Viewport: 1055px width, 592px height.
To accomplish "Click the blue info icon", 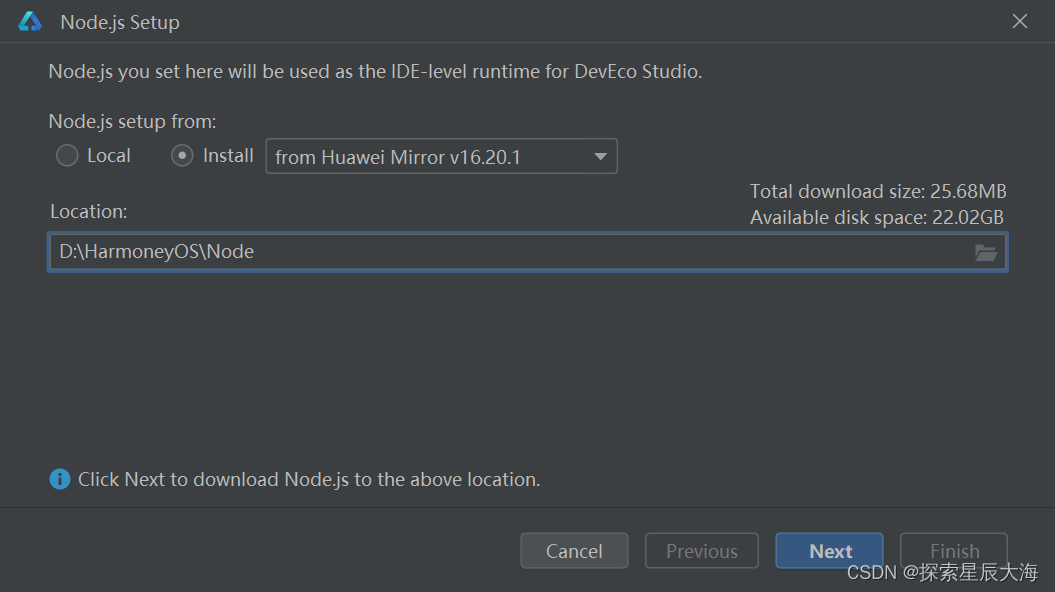I will 60,479.
